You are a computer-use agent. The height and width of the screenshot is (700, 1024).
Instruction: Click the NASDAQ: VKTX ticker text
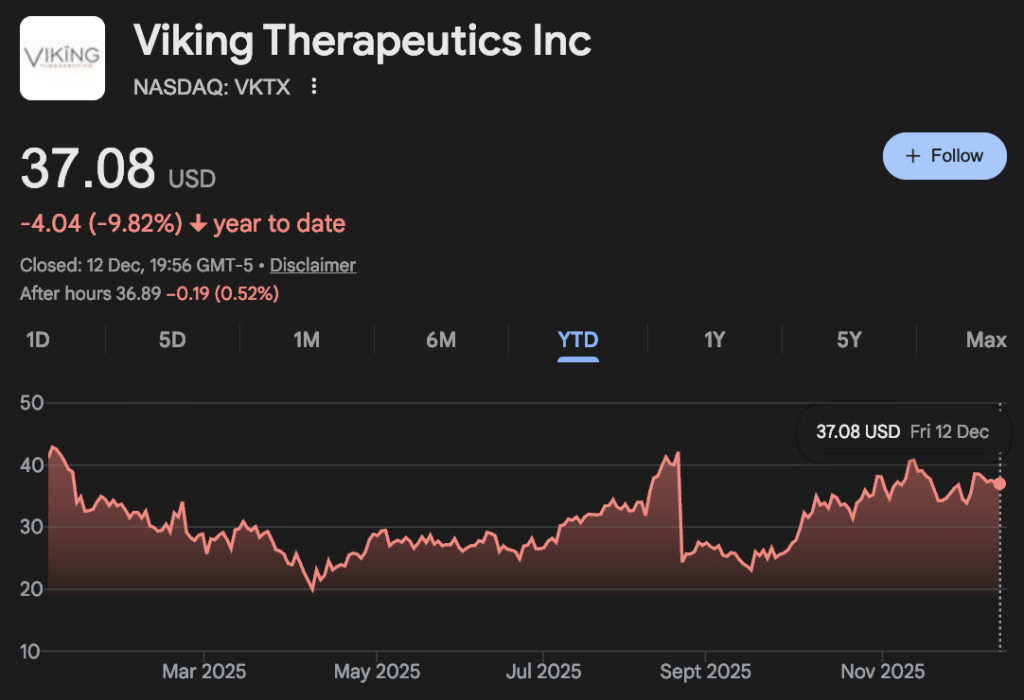point(212,87)
